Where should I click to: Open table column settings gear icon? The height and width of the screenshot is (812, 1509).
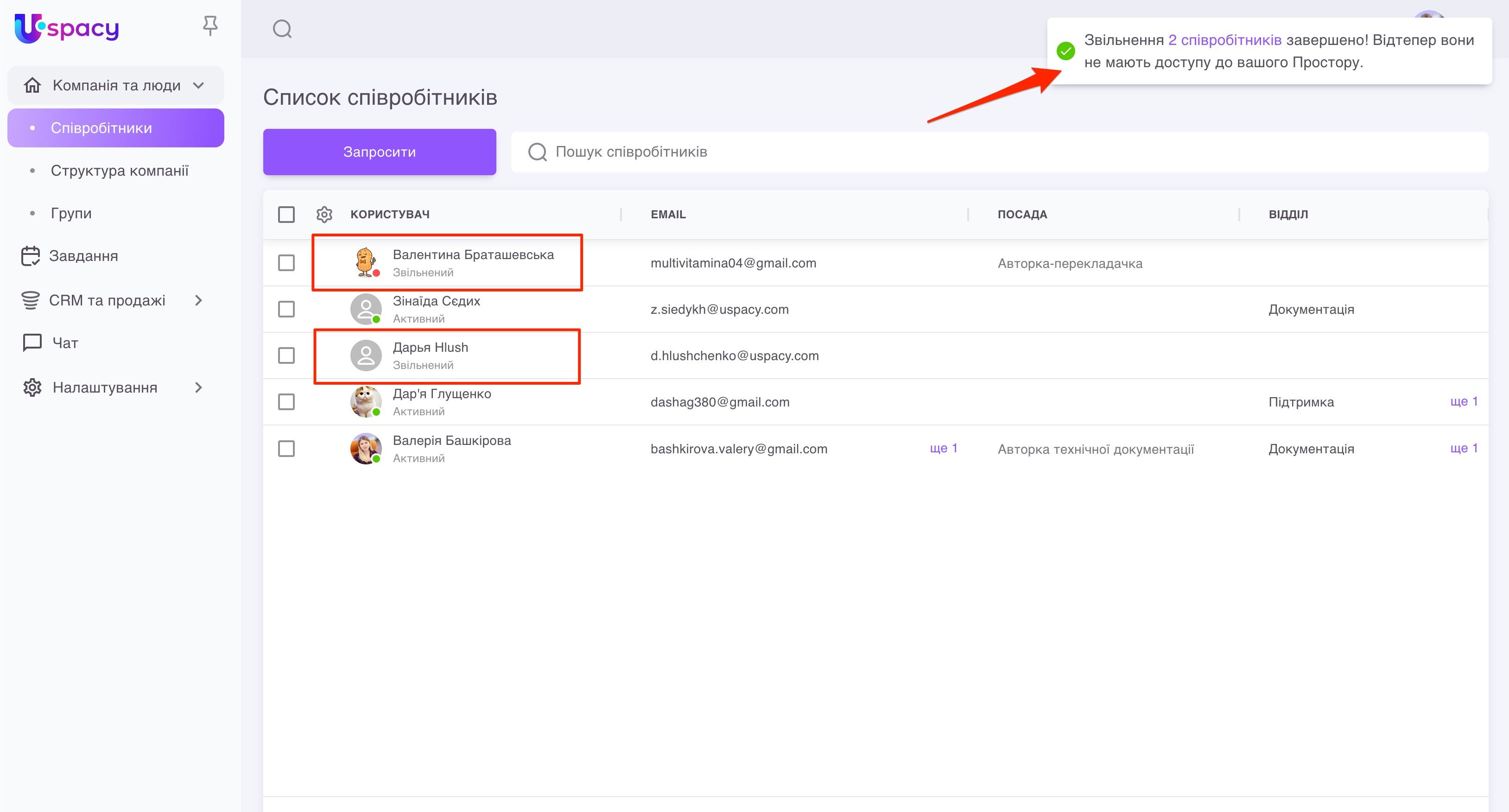[324, 215]
